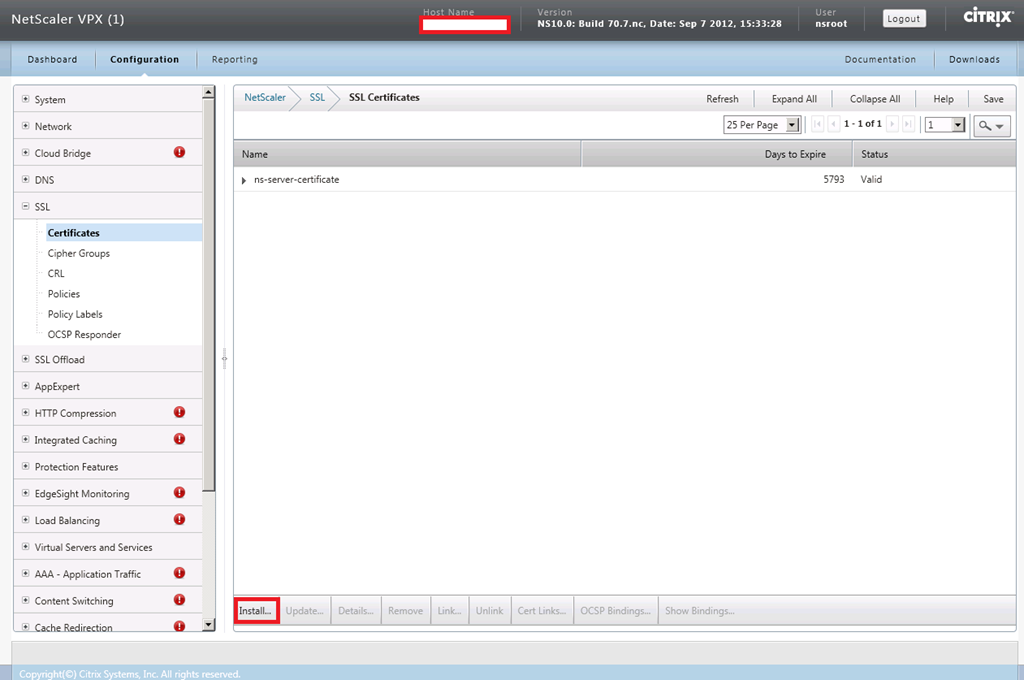Expand the AppExpert node

tap(25, 386)
